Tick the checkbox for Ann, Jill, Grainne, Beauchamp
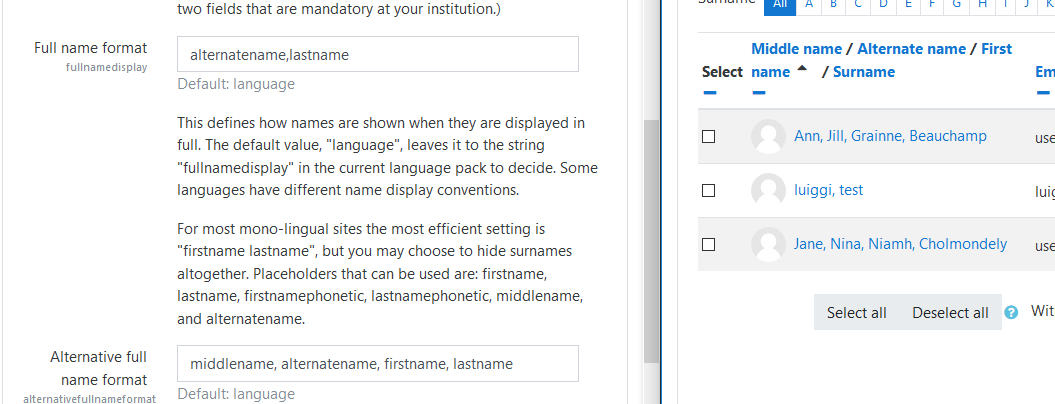This screenshot has width=1055, height=404. (708, 137)
